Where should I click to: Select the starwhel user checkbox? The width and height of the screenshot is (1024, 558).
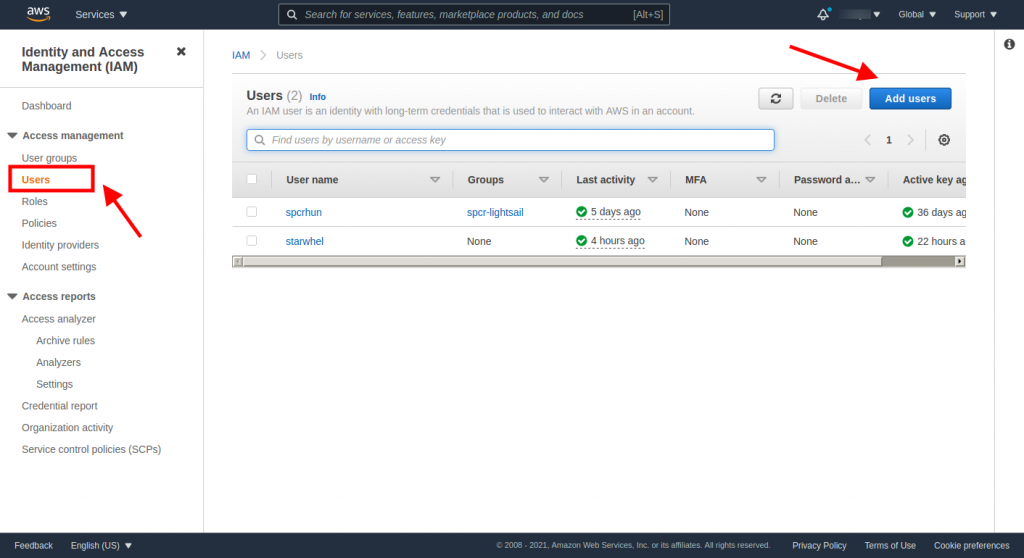click(x=251, y=240)
